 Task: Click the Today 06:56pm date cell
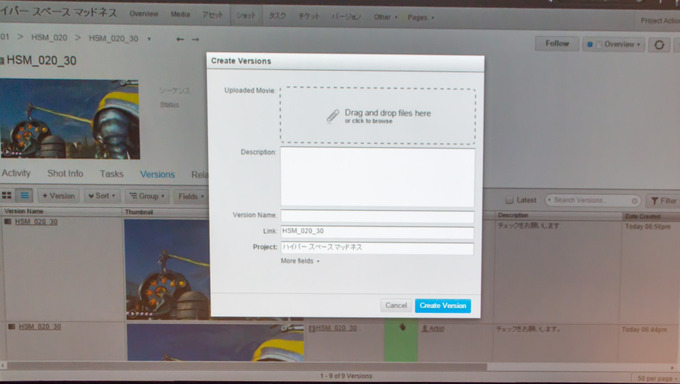[647, 227]
